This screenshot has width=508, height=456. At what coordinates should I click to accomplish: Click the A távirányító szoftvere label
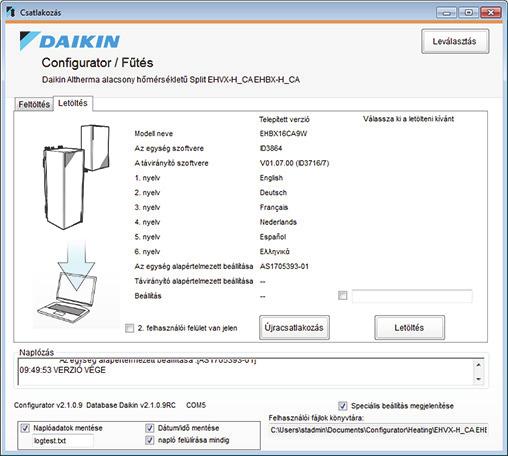171,163
